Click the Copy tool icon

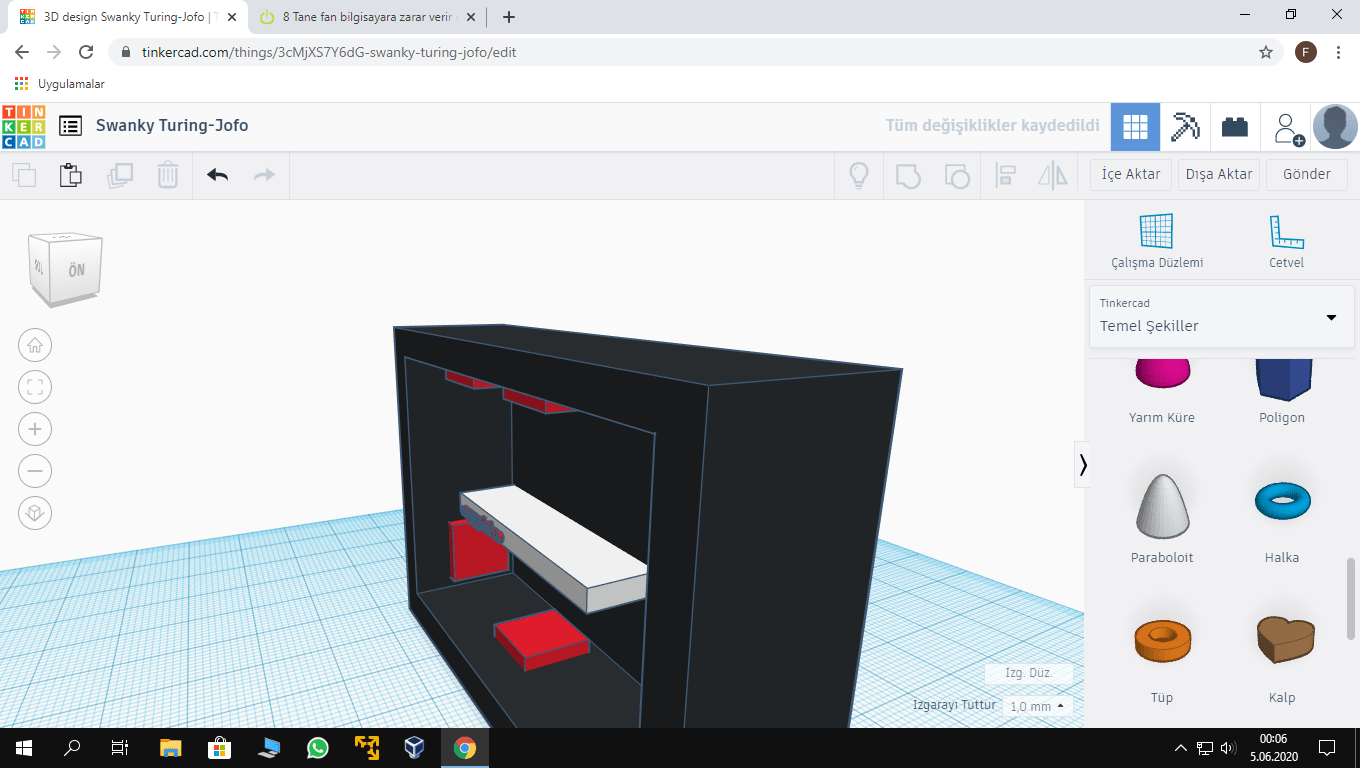coord(24,175)
